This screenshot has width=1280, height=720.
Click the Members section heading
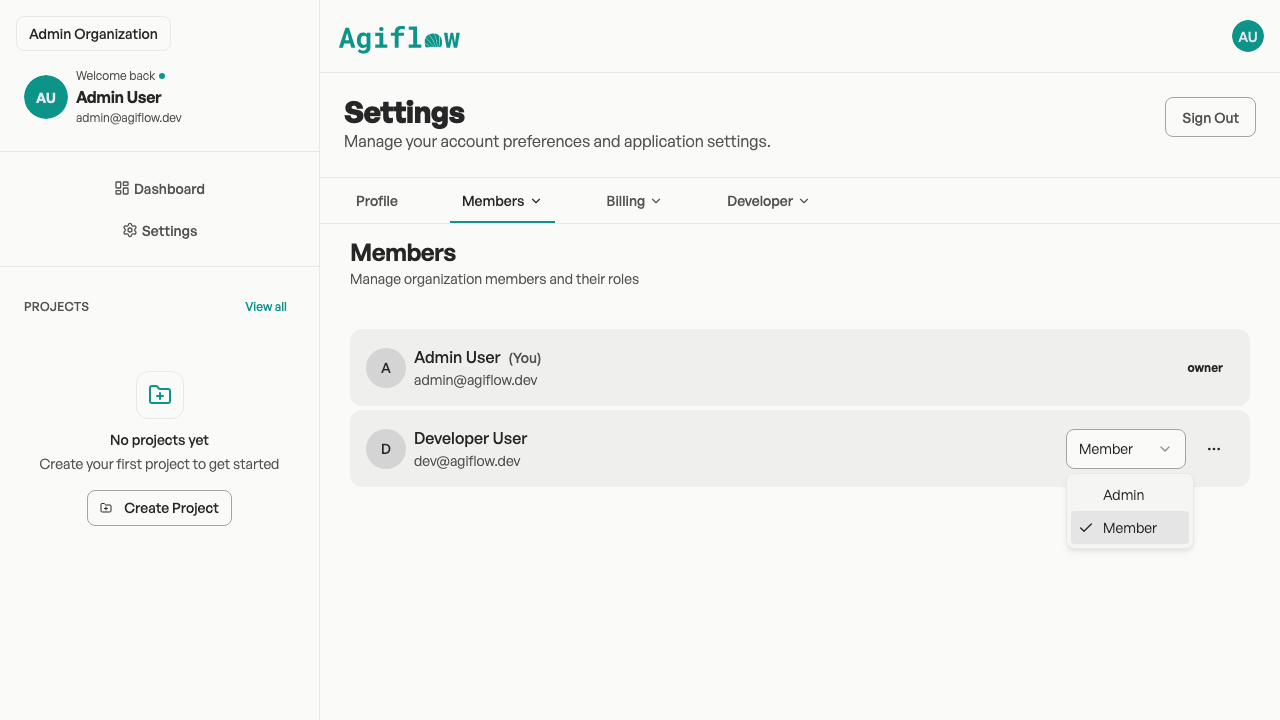[x=403, y=252]
